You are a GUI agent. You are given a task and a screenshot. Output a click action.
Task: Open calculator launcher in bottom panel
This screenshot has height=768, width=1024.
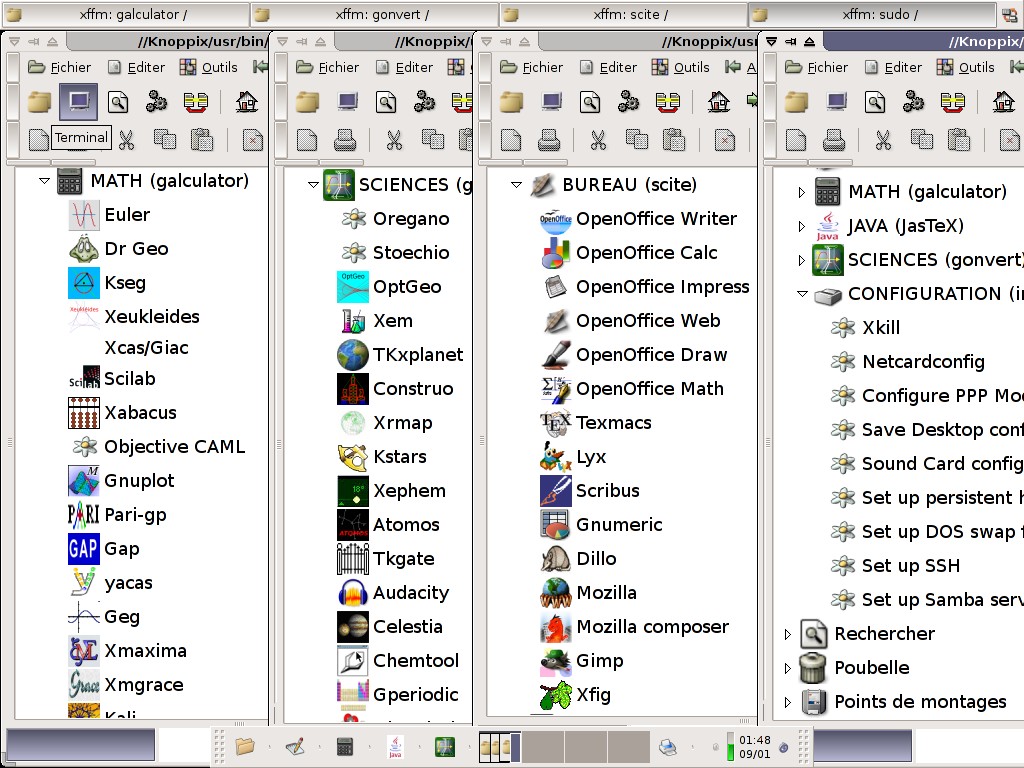(345, 746)
